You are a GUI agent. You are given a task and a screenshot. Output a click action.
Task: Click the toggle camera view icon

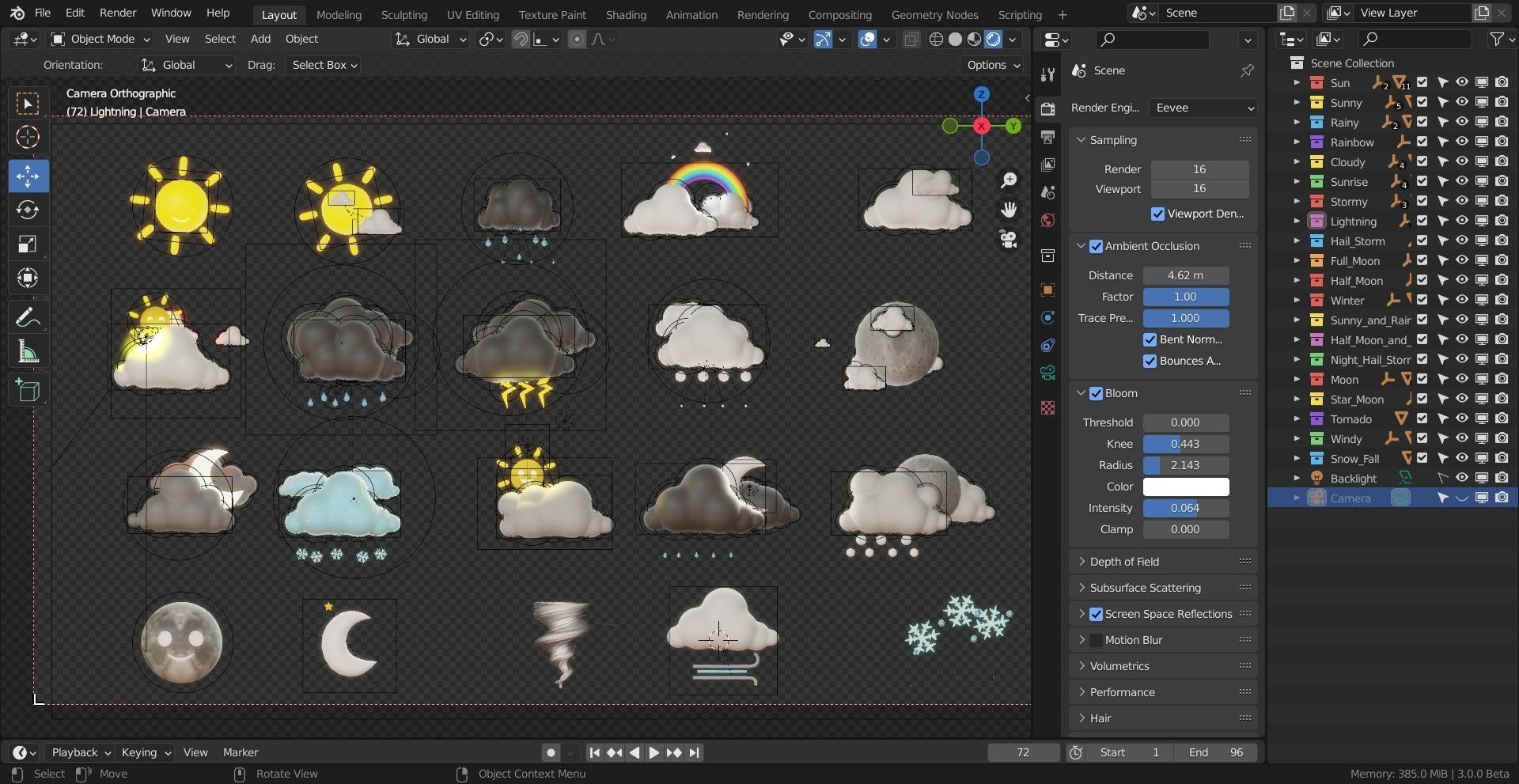coord(1009,239)
